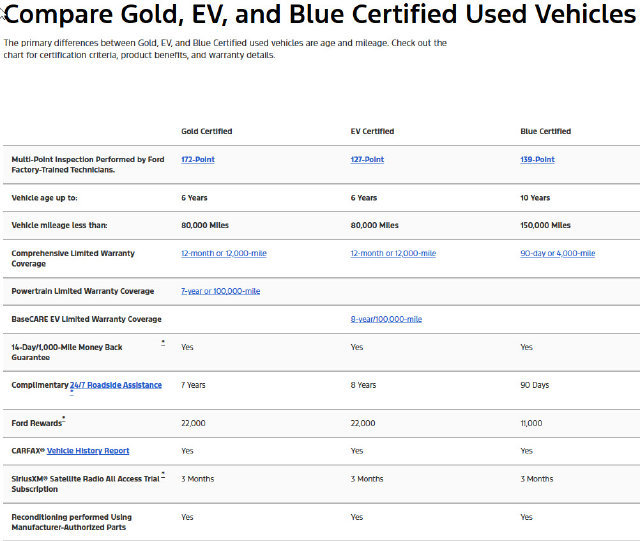The height and width of the screenshot is (541, 640).
Task: Click EV Certified 12-month or 12,000-mile link
Action: point(393,253)
